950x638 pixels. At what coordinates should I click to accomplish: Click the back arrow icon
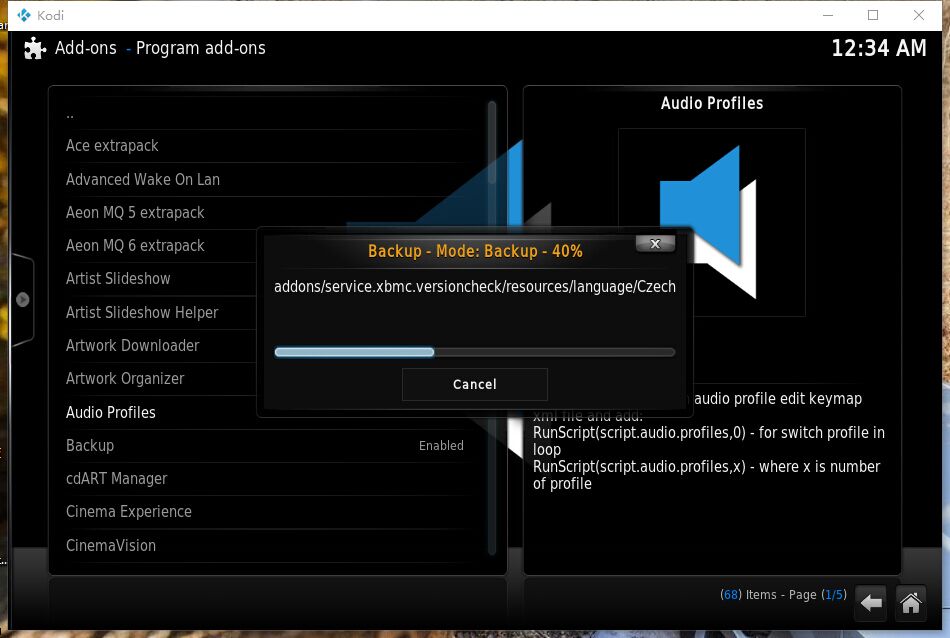[871, 603]
